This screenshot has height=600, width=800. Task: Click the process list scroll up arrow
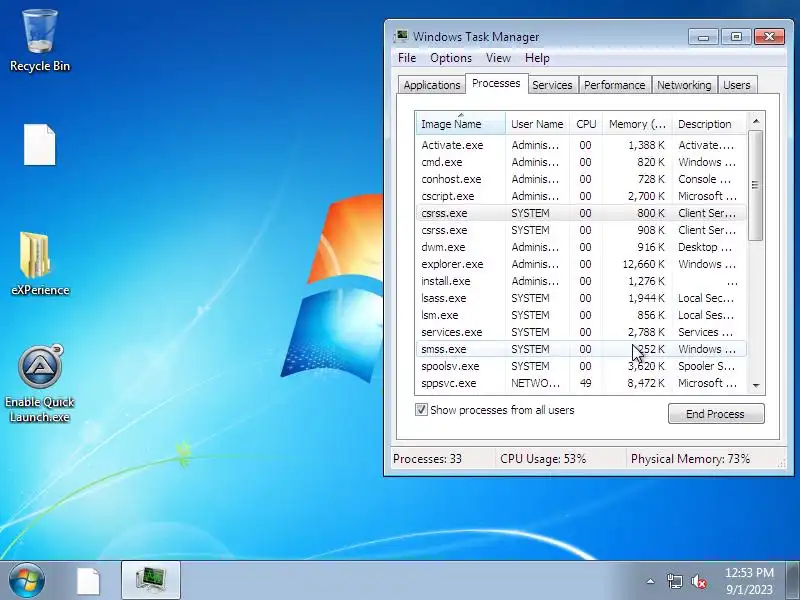tap(756, 121)
